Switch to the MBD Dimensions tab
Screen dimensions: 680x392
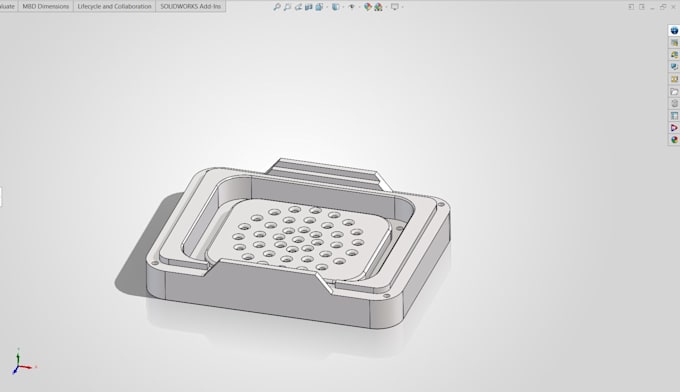(46, 6)
